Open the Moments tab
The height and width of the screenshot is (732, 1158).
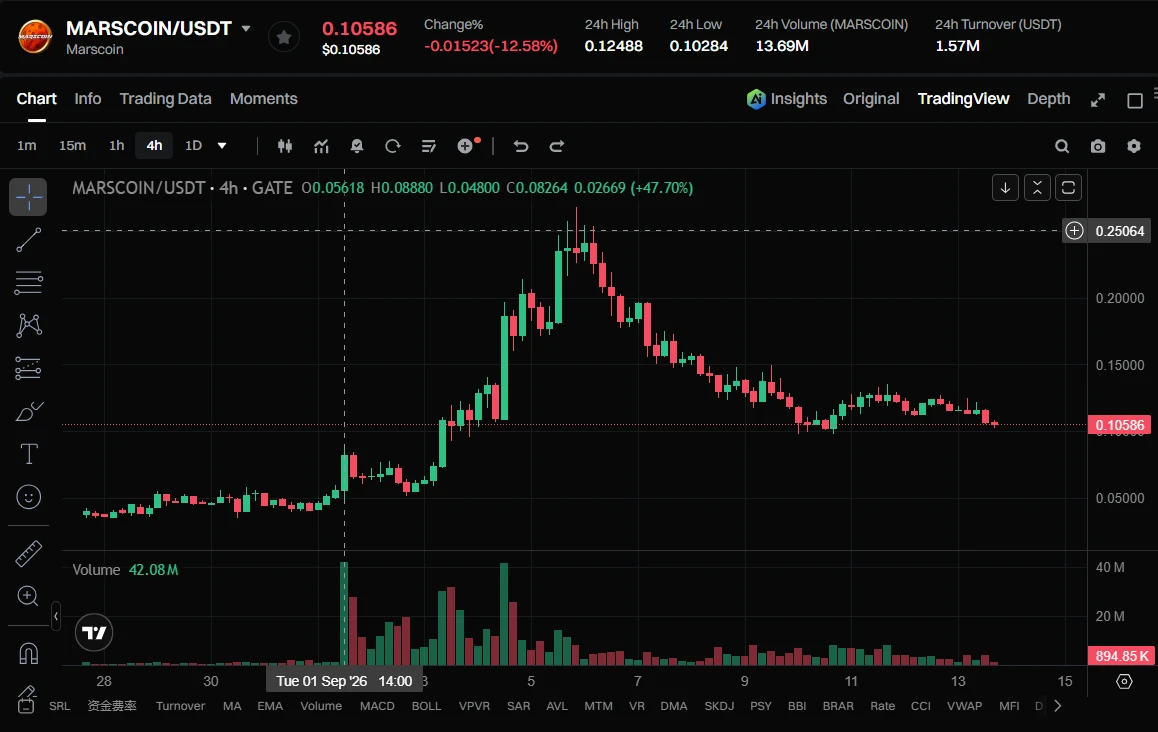[264, 98]
